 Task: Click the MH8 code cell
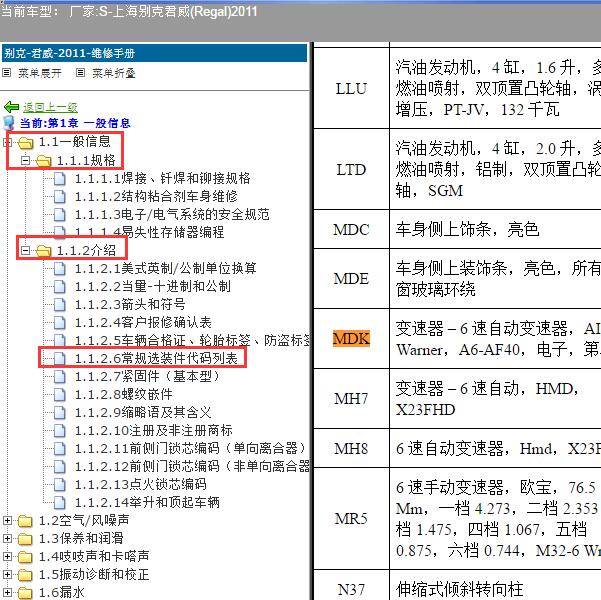coord(351,448)
